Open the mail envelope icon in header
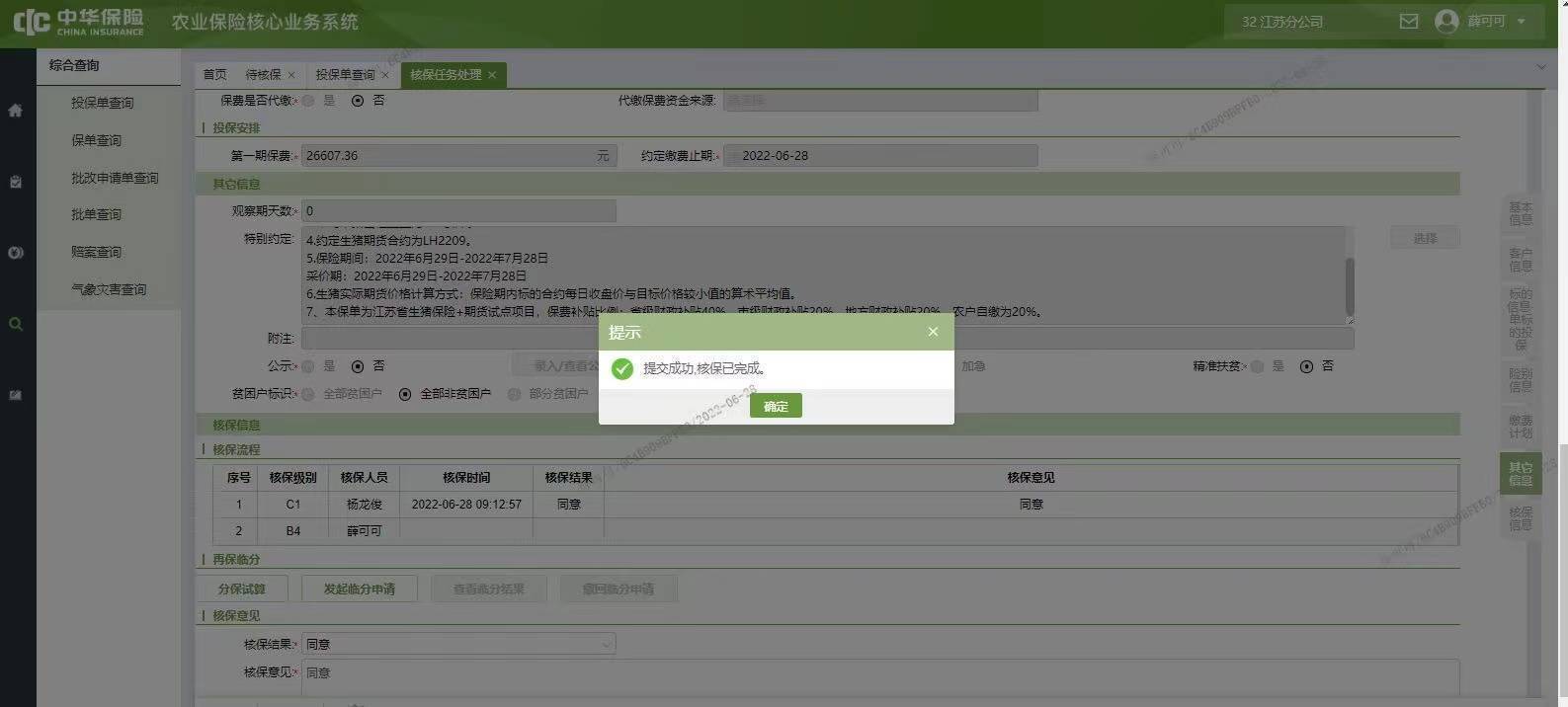Screen dimensions: 1568x707 1409,21
